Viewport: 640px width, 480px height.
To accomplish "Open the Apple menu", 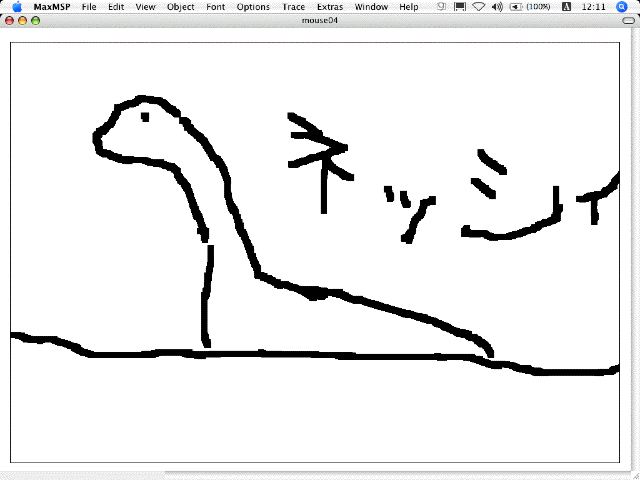I will coord(17,7).
